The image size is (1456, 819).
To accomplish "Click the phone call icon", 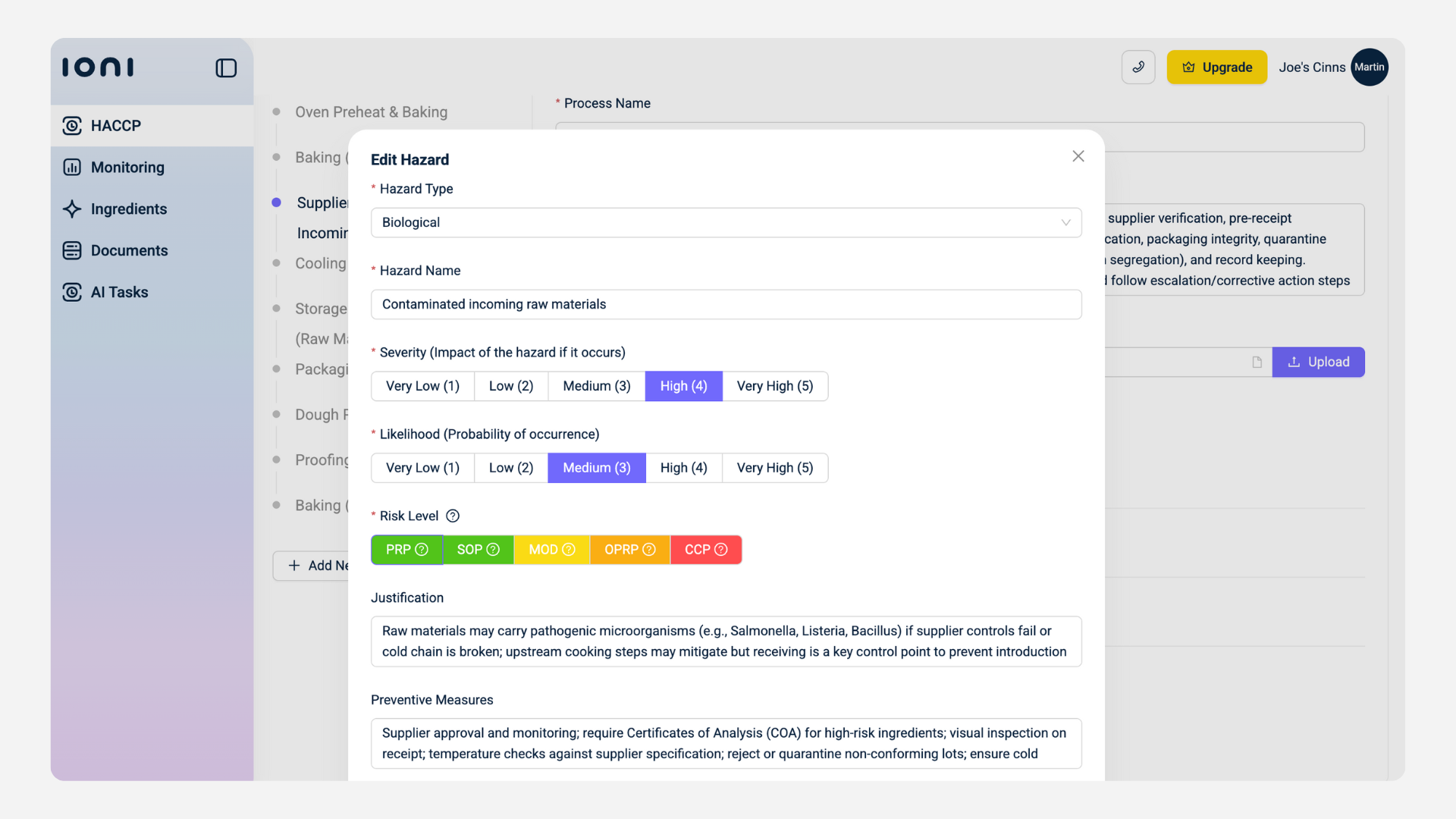I will tap(1137, 67).
